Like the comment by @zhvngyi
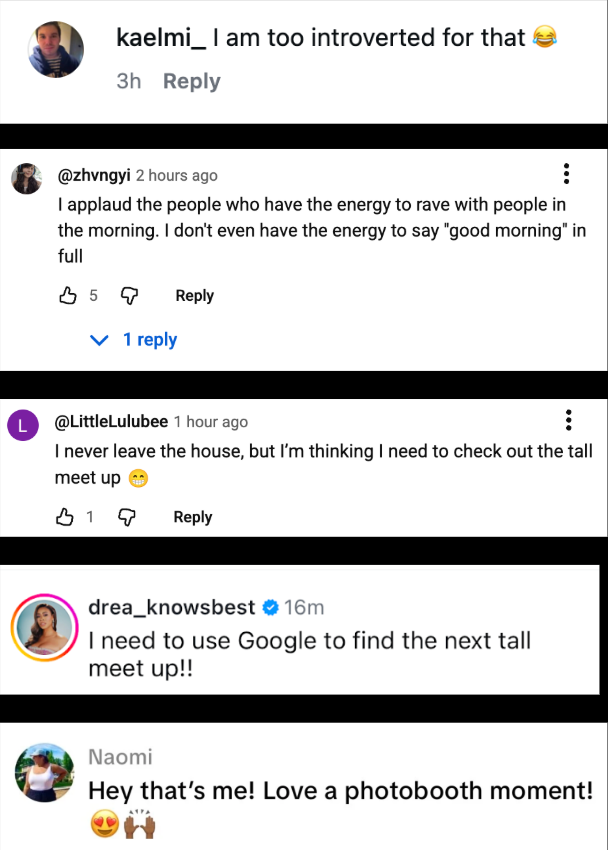Image resolution: width=608 pixels, height=850 pixels. pos(68,295)
